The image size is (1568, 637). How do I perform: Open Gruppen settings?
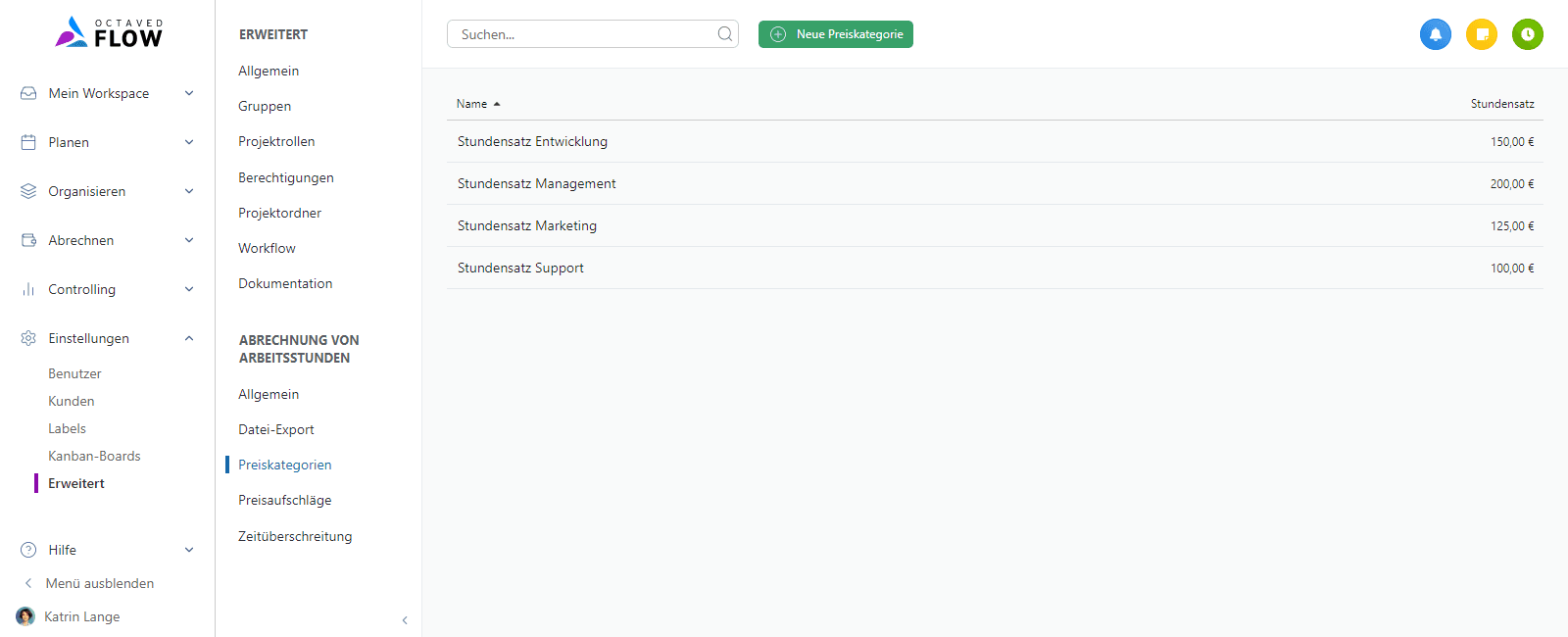pos(265,106)
